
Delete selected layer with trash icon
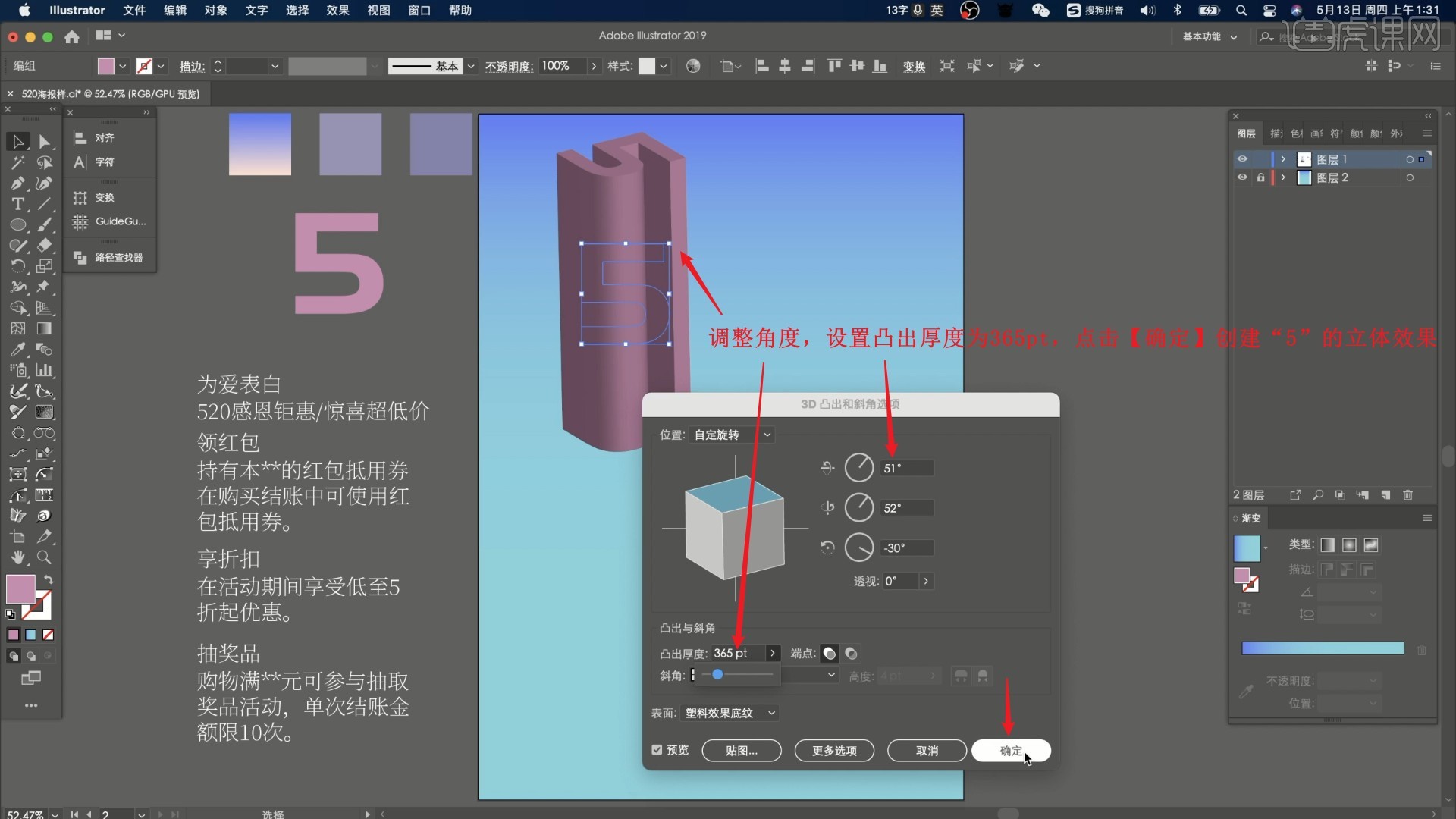[x=1408, y=495]
